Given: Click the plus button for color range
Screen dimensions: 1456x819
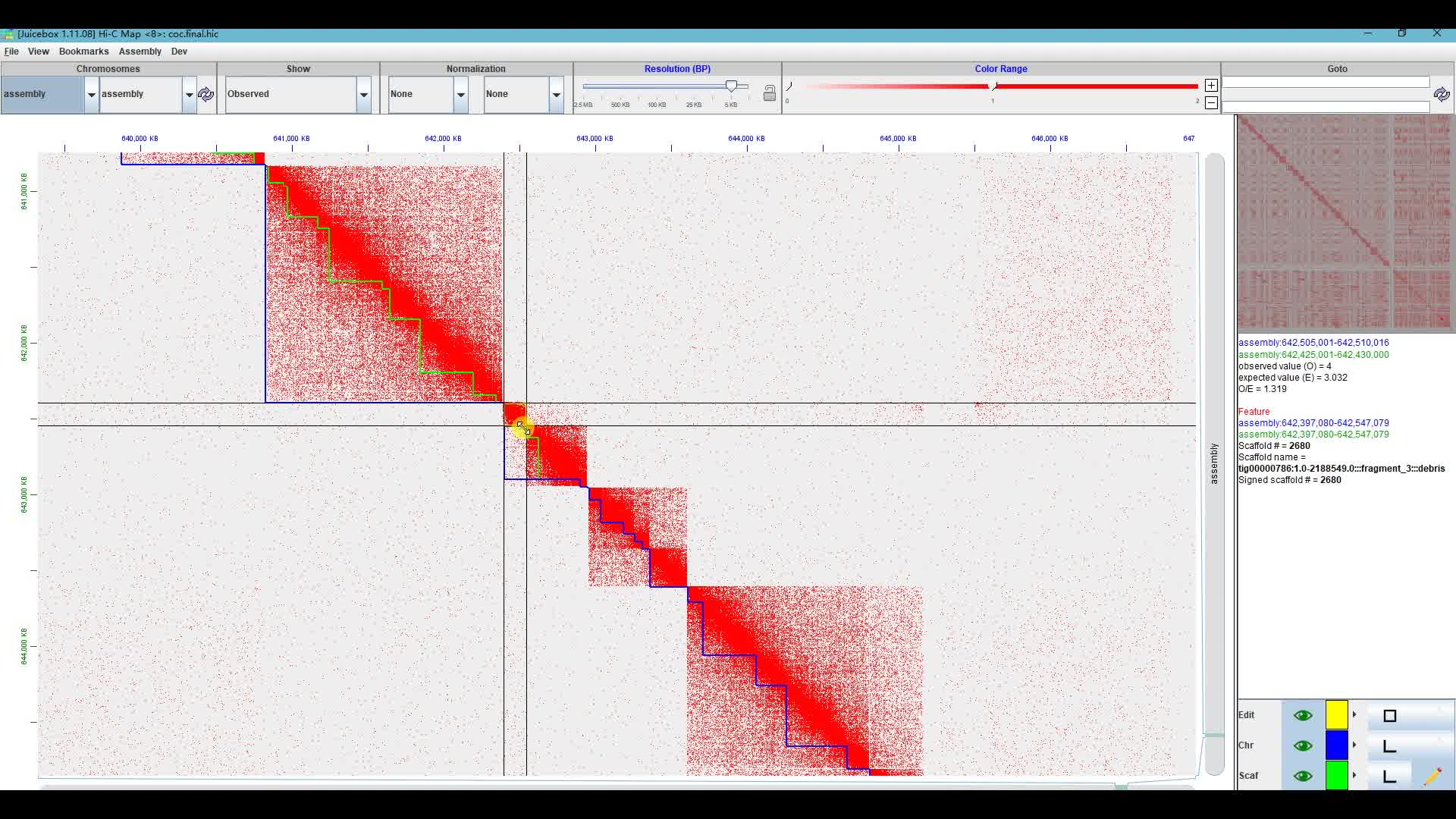Looking at the screenshot, I should [1211, 86].
